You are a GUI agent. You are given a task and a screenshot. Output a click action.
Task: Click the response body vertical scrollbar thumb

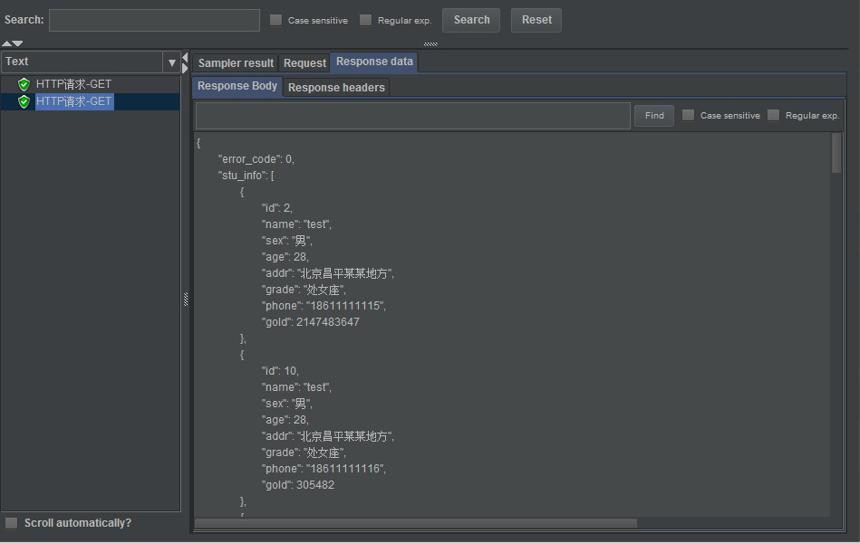[836, 153]
